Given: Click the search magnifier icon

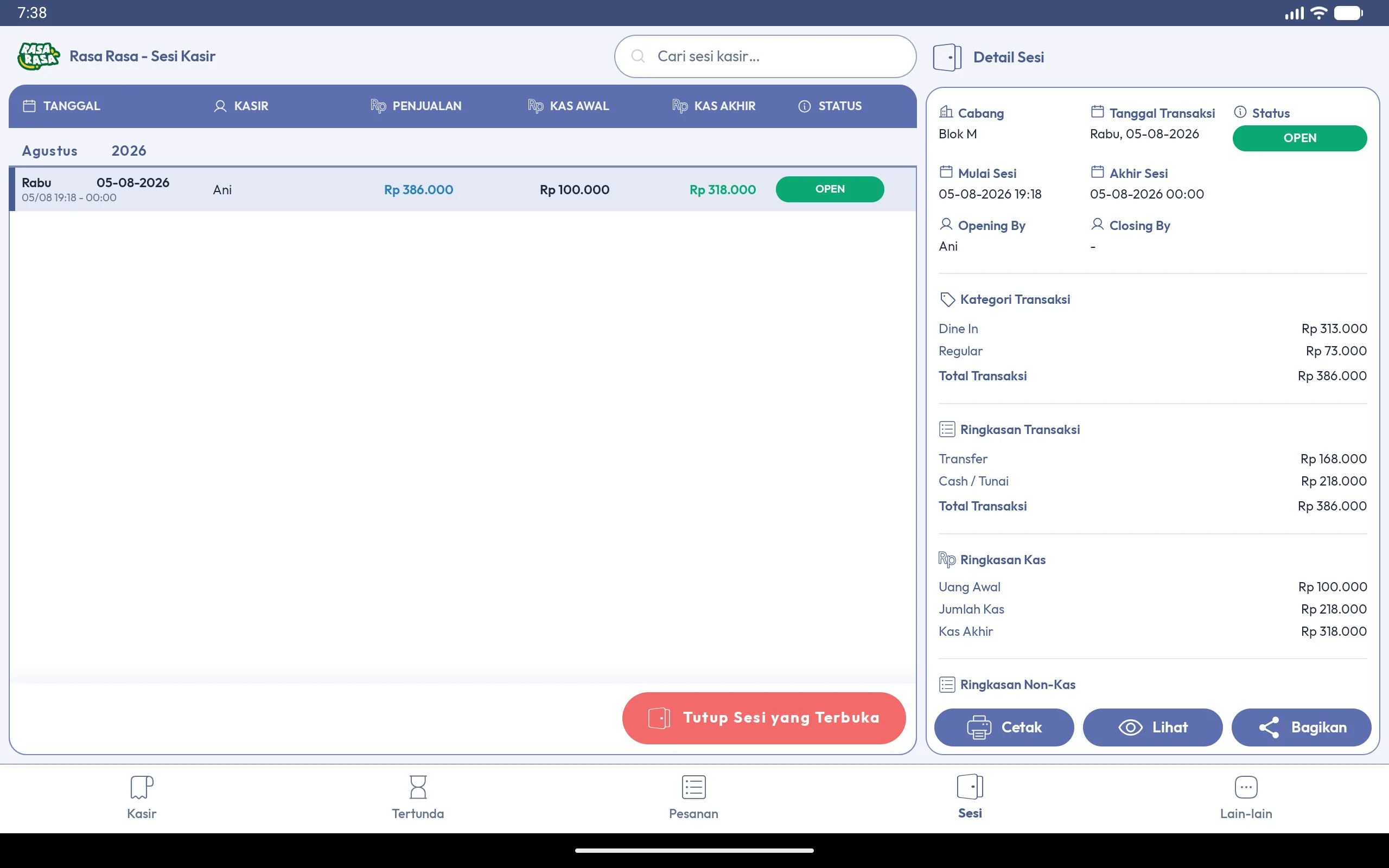Looking at the screenshot, I should (638, 56).
